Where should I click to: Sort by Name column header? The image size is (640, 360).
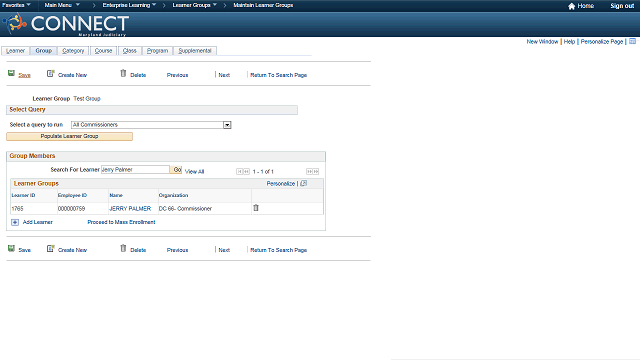click(116, 196)
